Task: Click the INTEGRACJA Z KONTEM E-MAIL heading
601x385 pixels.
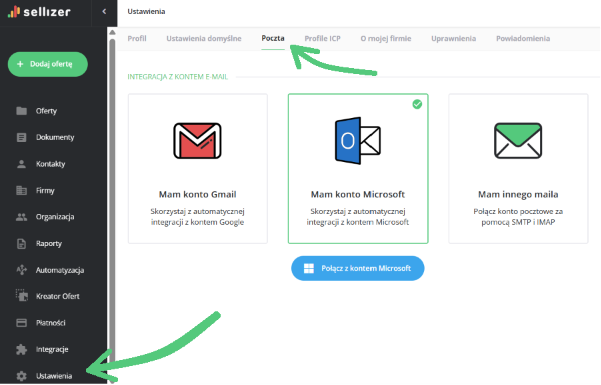Action: coord(178,77)
